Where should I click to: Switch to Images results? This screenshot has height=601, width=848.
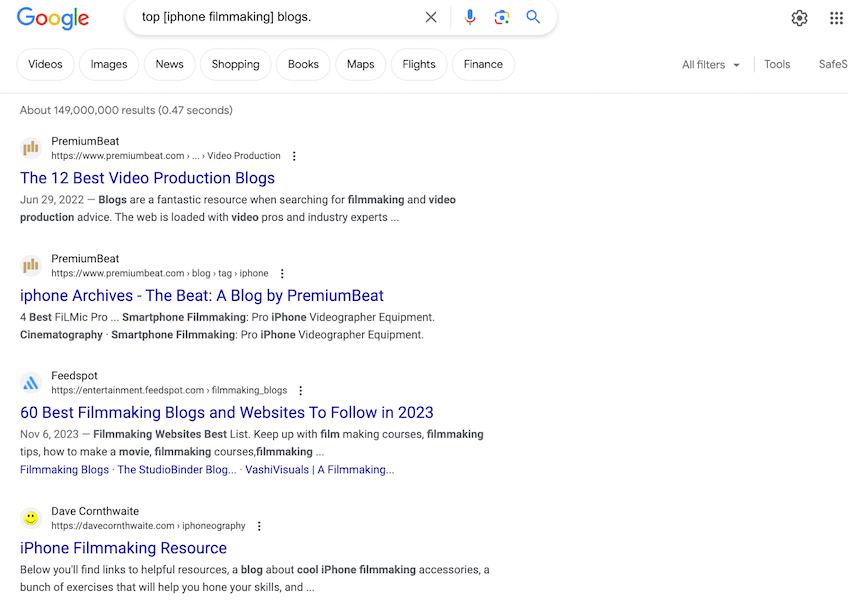click(x=109, y=64)
